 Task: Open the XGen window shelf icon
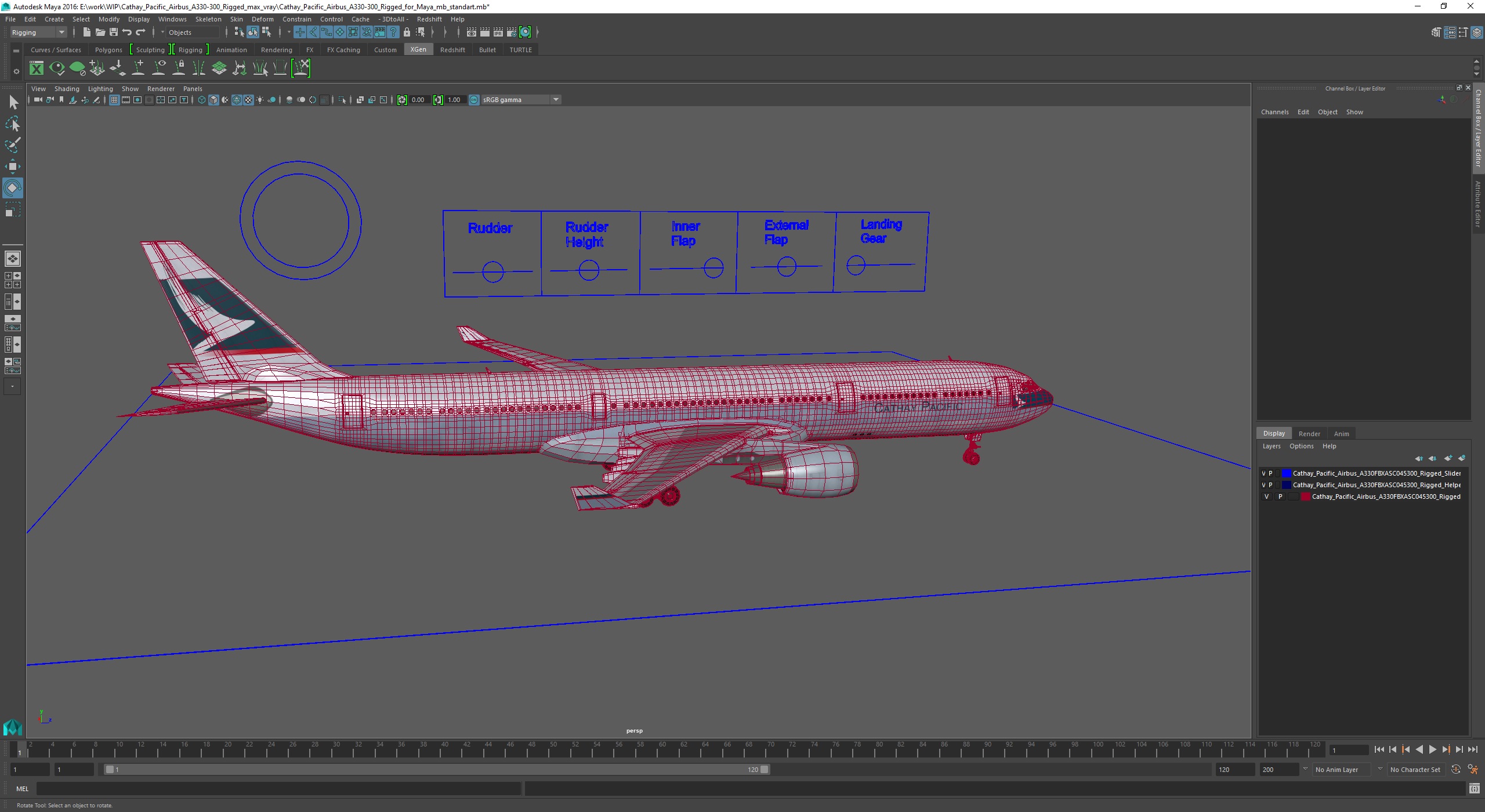pos(37,68)
